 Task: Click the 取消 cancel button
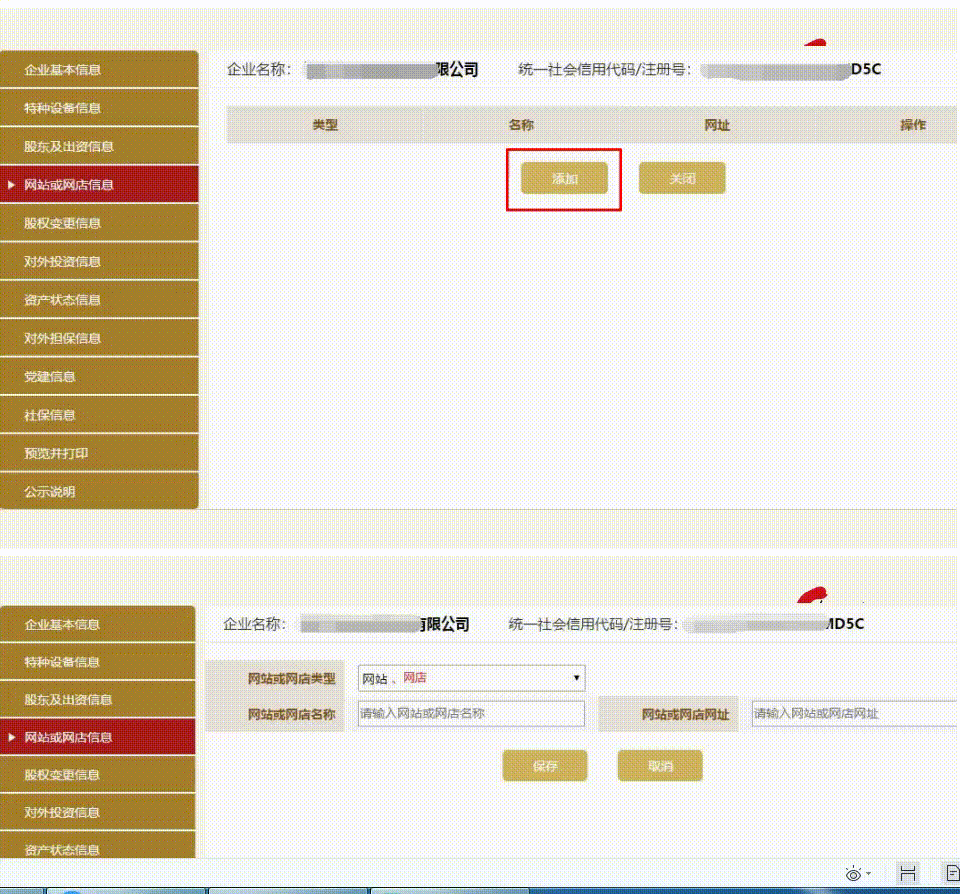click(661, 765)
